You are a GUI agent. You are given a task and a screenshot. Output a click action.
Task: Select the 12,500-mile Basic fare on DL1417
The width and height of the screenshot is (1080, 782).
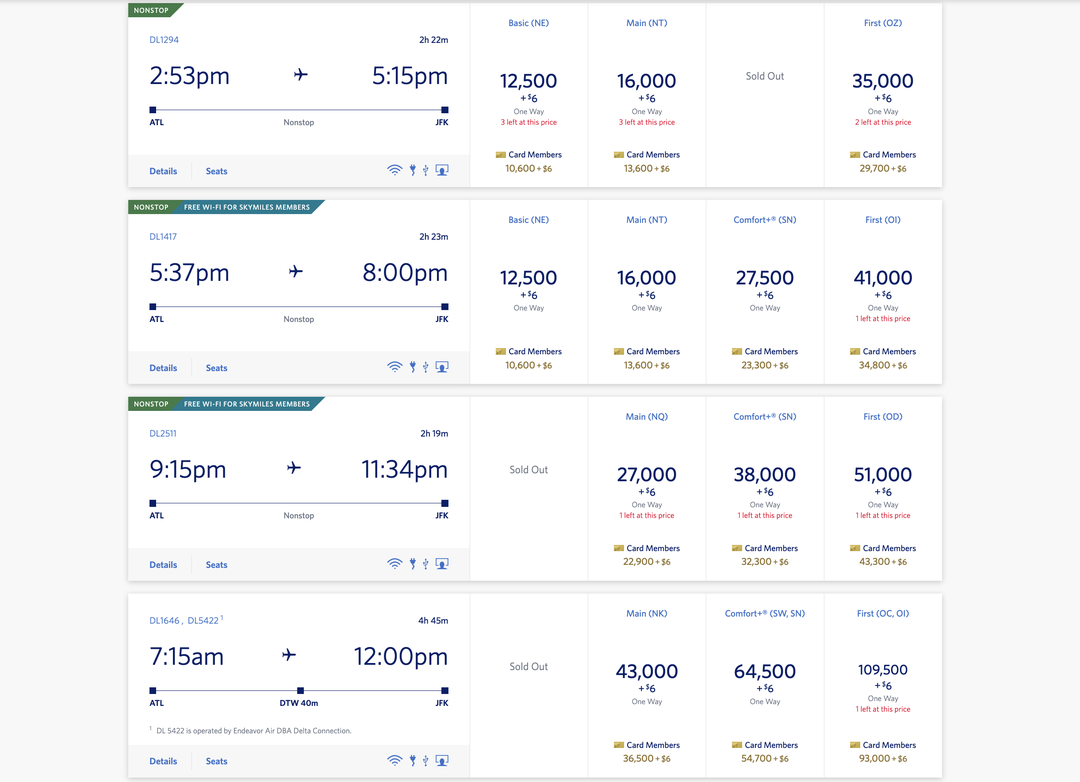coord(528,278)
